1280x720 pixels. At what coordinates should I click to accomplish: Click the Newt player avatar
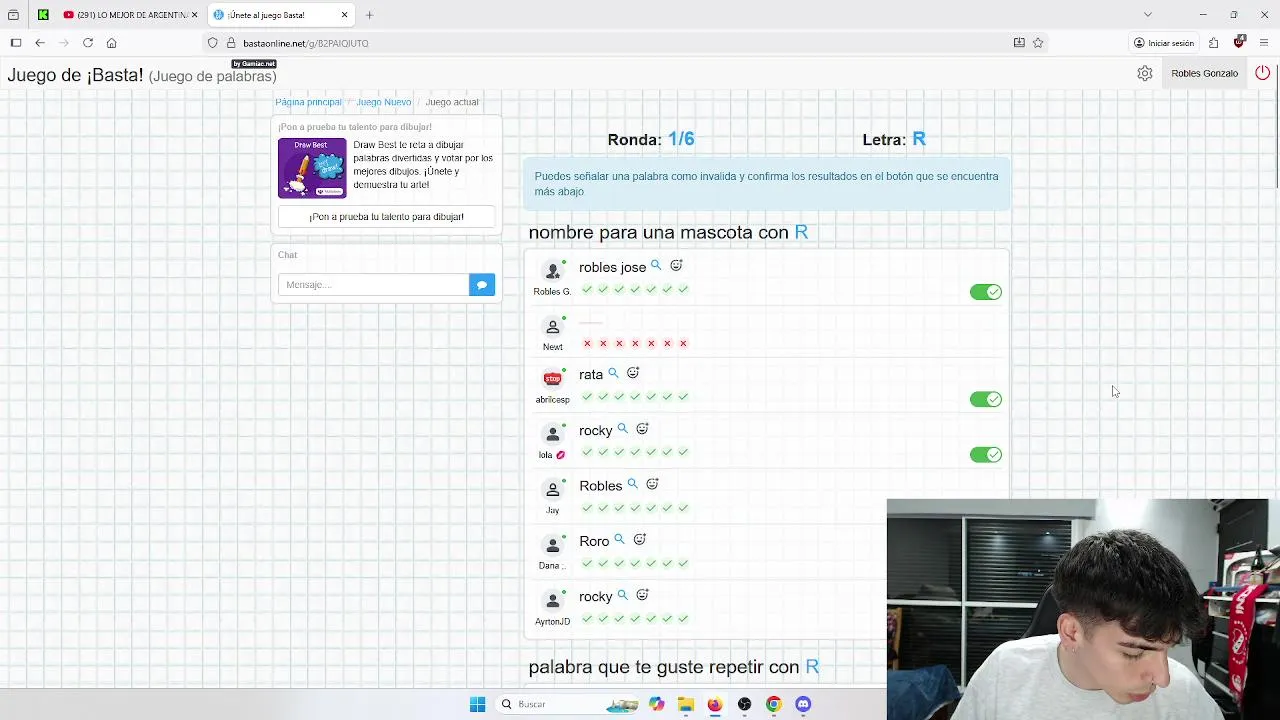coord(552,327)
